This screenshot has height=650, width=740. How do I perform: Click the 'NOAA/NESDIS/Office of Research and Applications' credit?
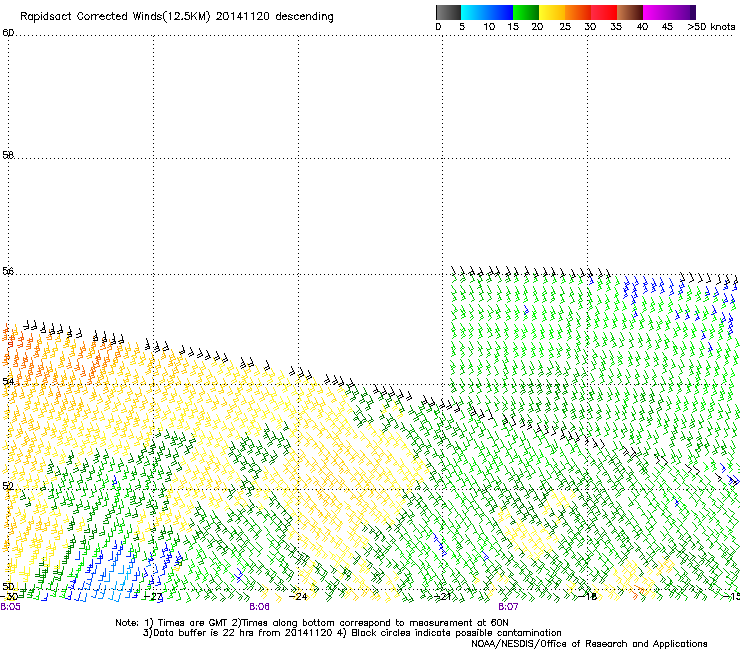click(x=589, y=644)
